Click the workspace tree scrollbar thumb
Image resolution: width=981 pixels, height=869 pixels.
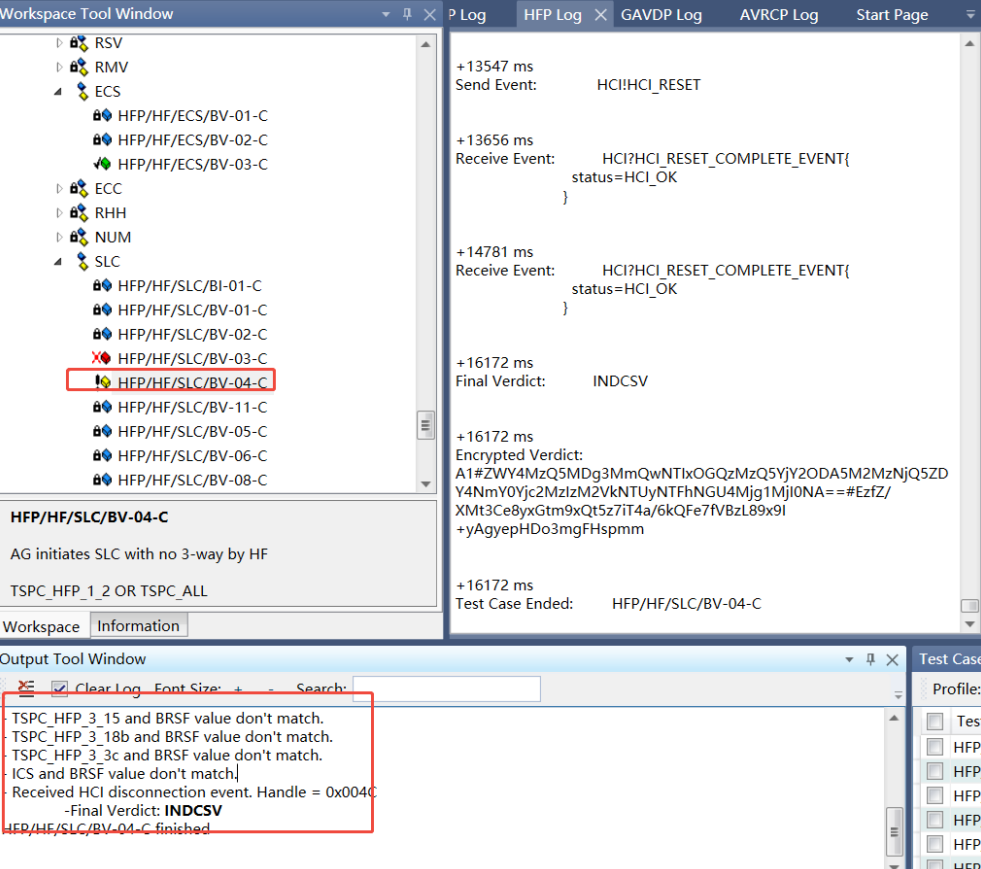(x=425, y=425)
